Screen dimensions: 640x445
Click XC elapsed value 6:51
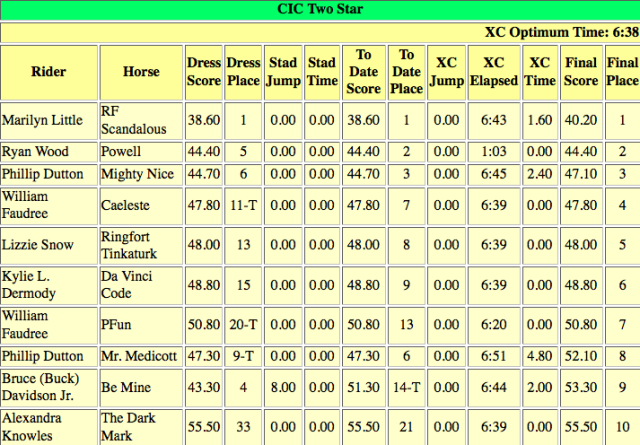tap(494, 356)
